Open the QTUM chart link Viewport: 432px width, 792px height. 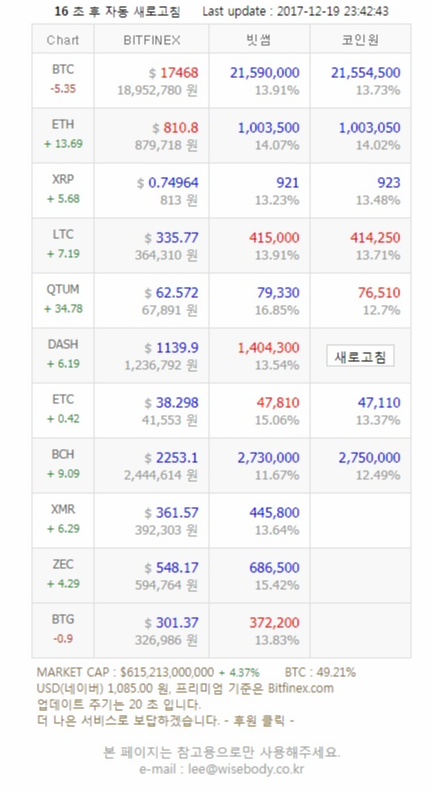63,289
